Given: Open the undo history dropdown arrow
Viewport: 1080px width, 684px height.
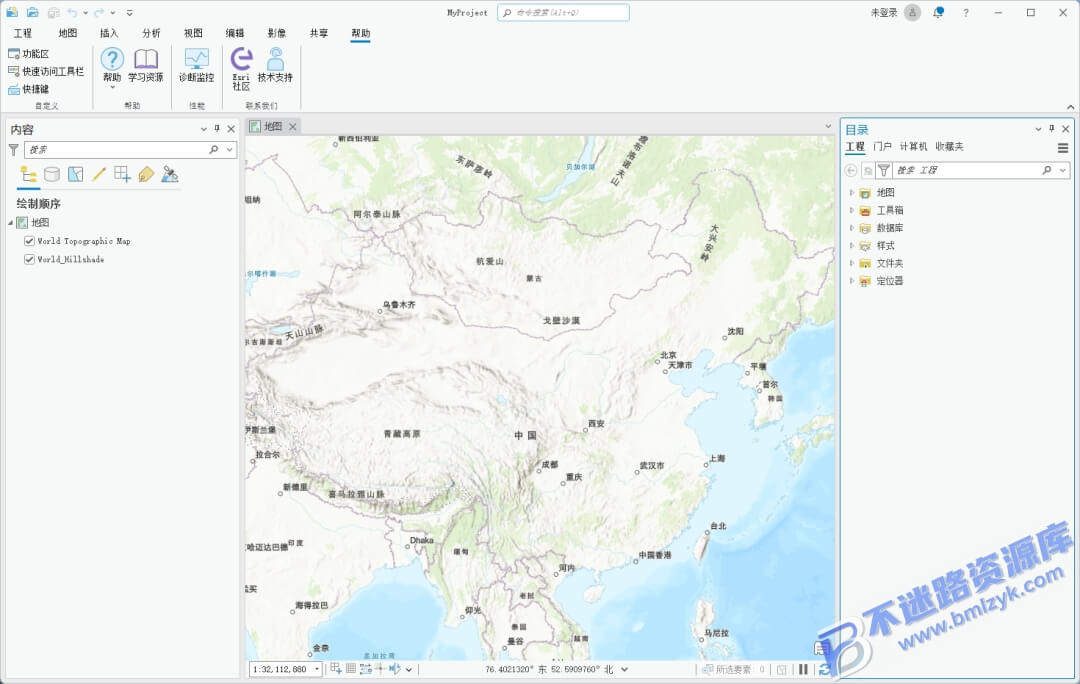Looking at the screenshot, I should (85, 13).
